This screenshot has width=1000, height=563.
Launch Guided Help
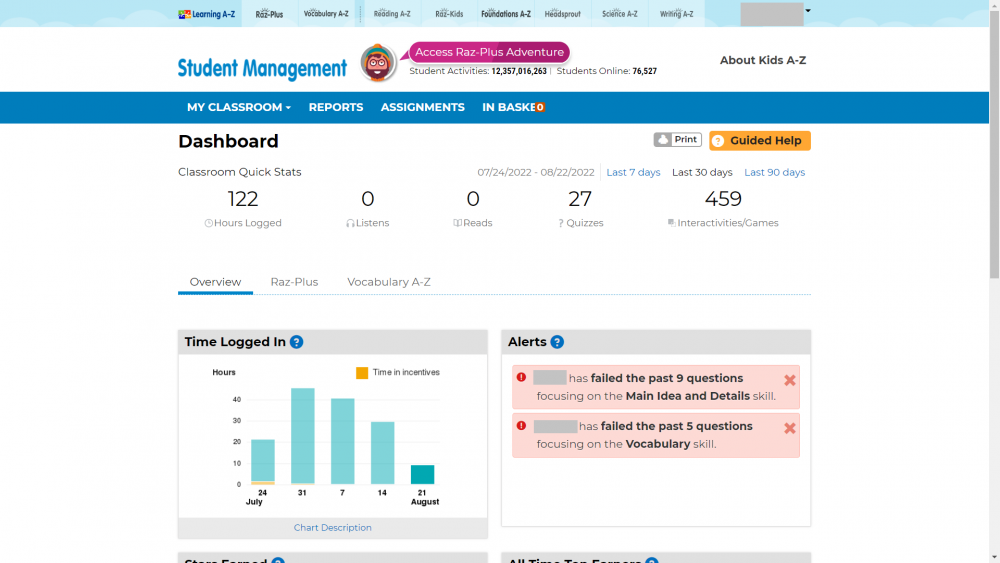click(760, 141)
